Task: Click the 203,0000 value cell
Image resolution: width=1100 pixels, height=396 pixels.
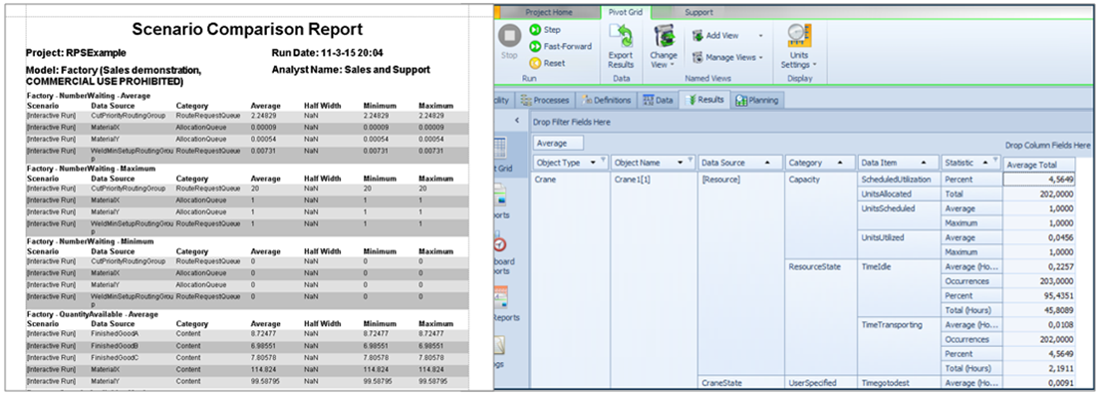Action: [x=1039, y=281]
